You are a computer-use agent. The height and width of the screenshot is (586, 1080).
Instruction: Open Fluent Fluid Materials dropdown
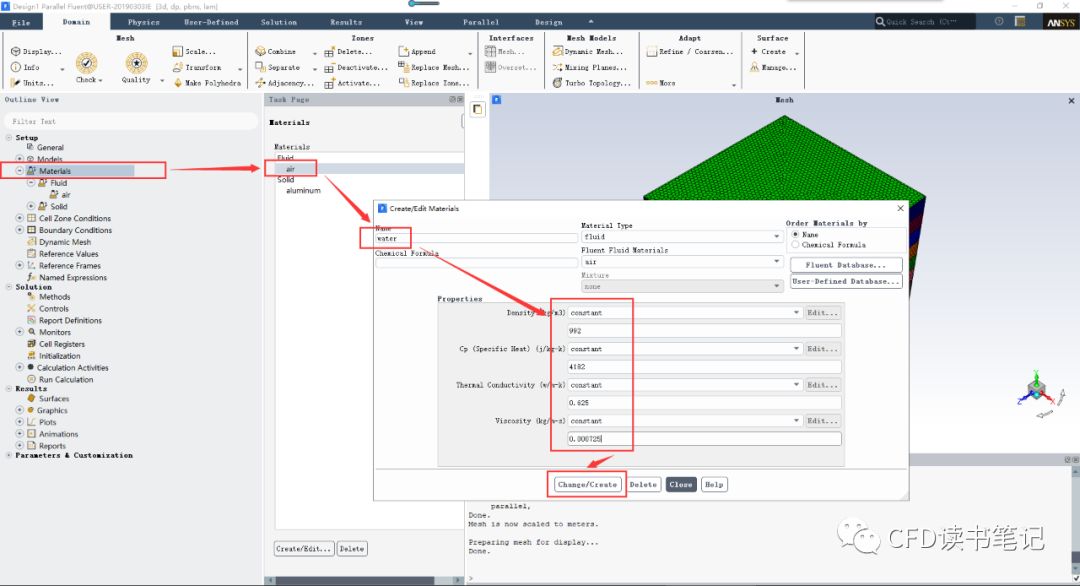tap(683, 262)
